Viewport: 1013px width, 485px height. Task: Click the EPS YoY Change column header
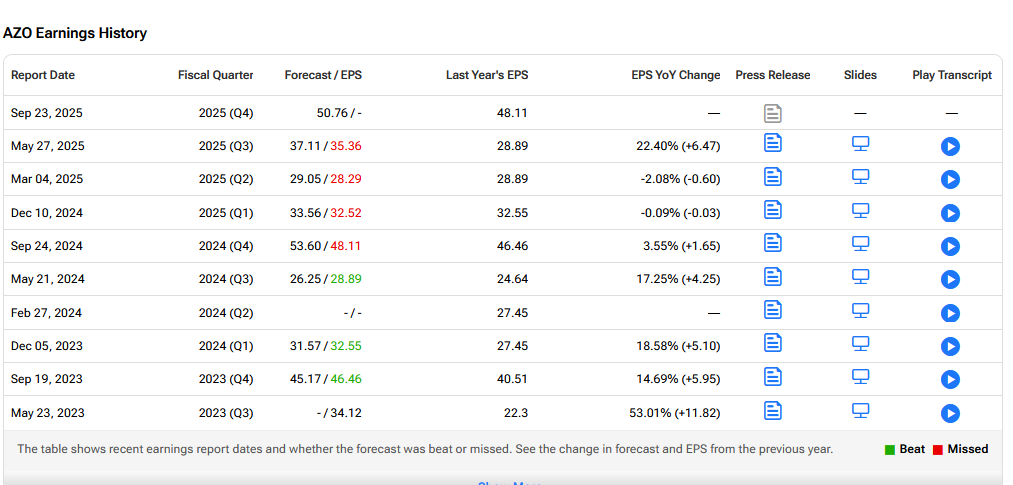click(676, 75)
